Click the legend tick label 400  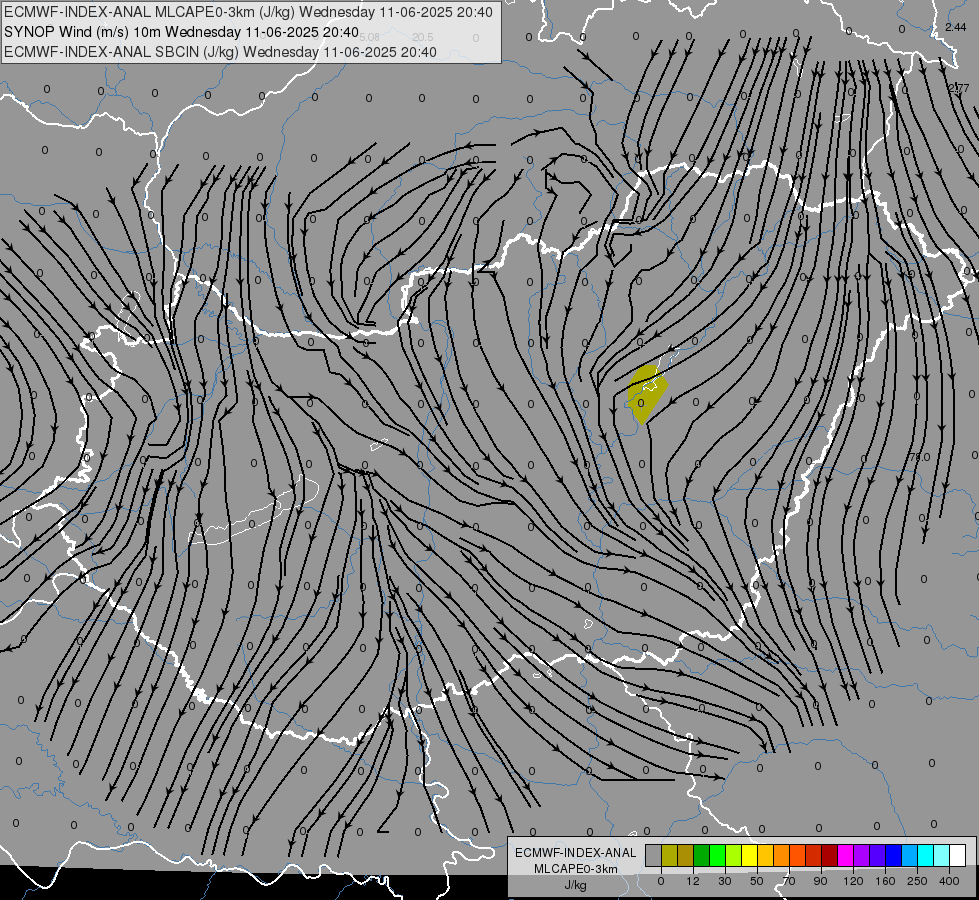[949, 881]
